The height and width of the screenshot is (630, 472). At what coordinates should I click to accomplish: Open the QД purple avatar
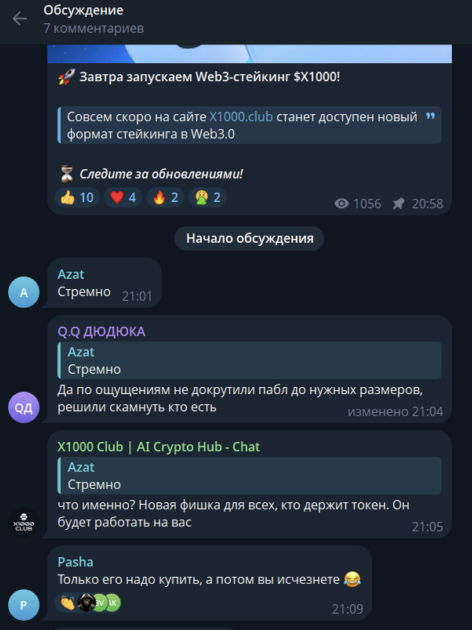[x=24, y=407]
